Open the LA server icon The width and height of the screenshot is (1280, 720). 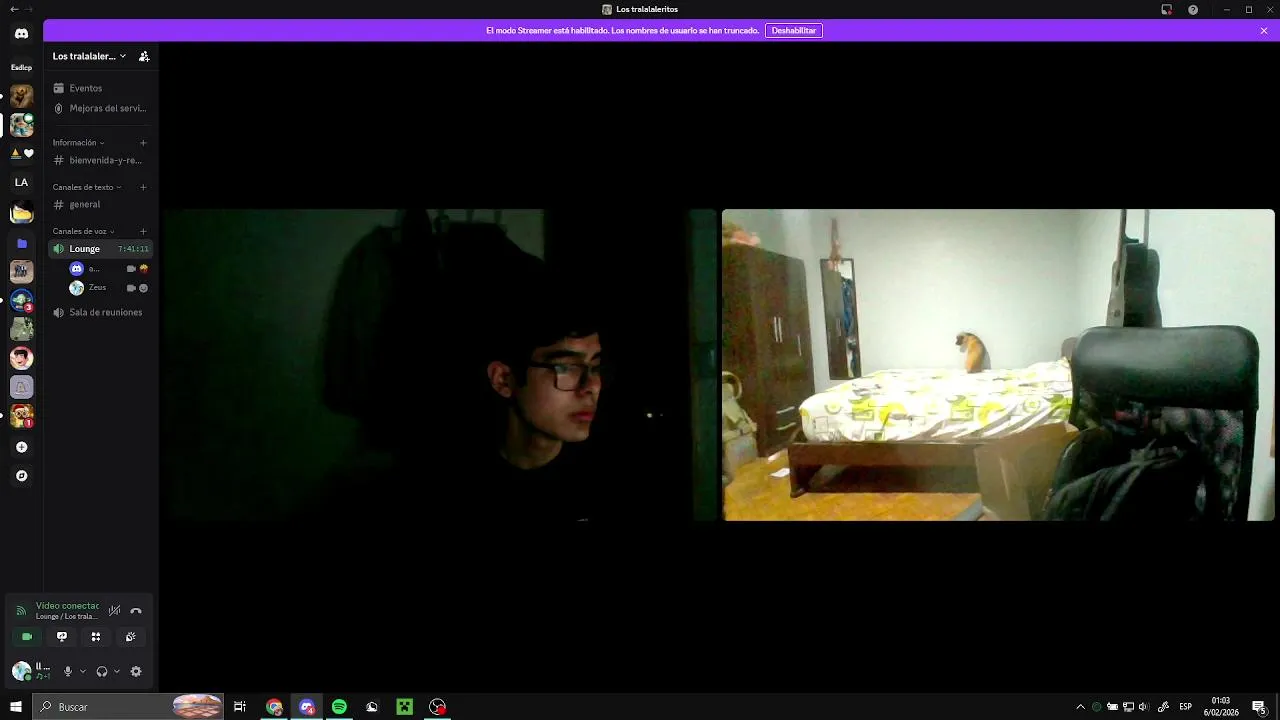21,182
